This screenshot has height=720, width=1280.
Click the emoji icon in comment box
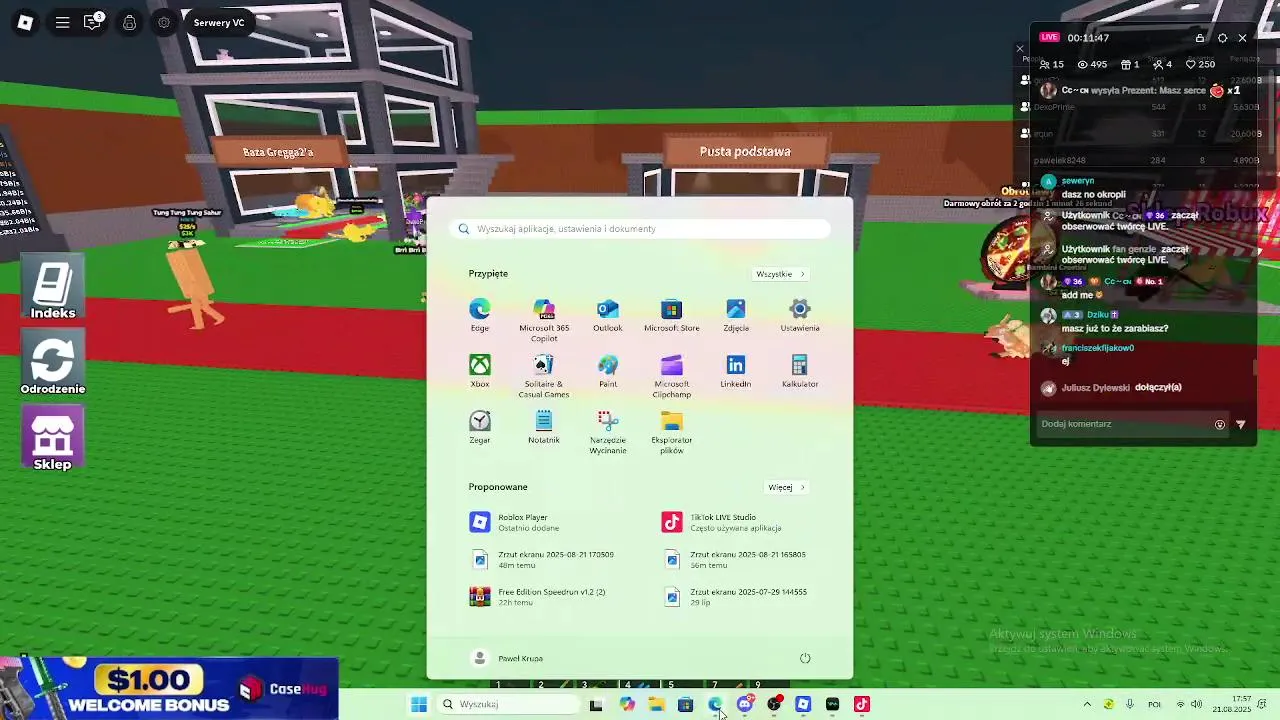1220,424
